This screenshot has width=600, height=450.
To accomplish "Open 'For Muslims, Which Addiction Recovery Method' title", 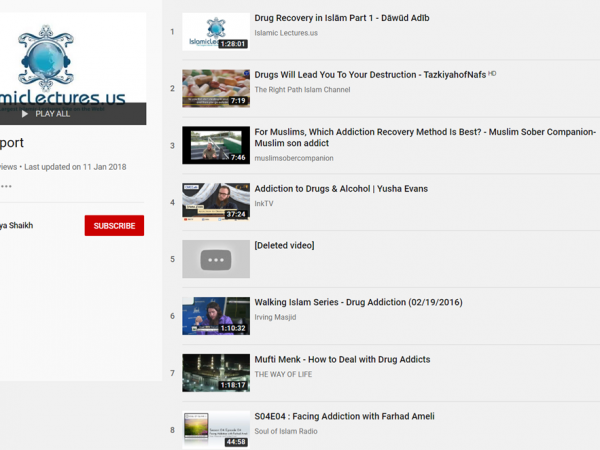I will pos(425,137).
